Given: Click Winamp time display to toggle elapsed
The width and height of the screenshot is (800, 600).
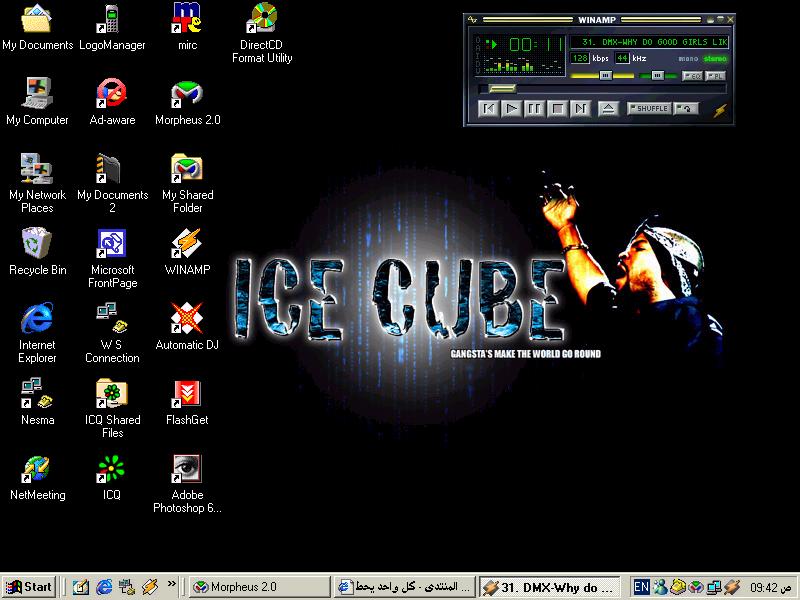Looking at the screenshot, I should pyautogui.click(x=536, y=45).
